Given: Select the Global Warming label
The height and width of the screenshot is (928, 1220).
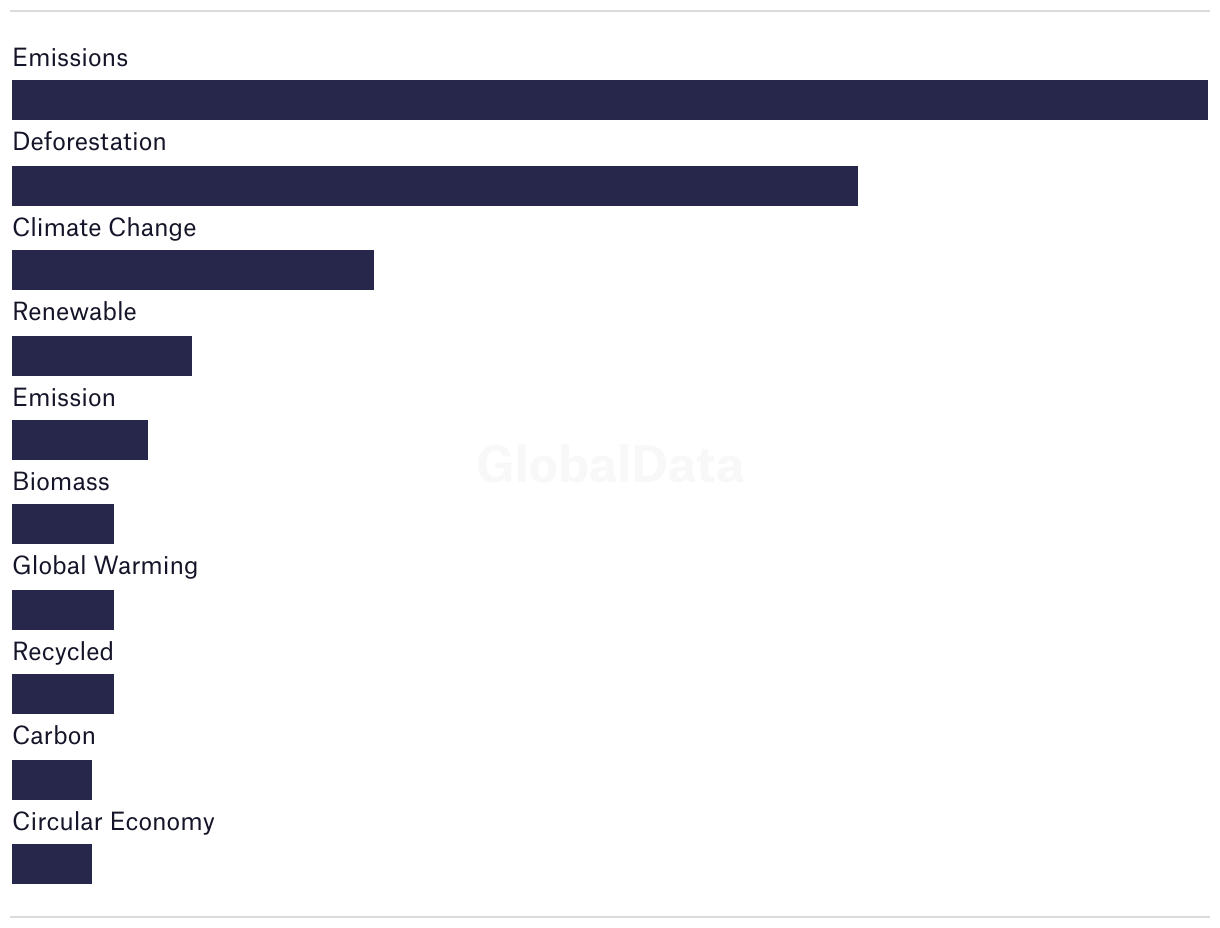Looking at the screenshot, I should pos(105,566).
